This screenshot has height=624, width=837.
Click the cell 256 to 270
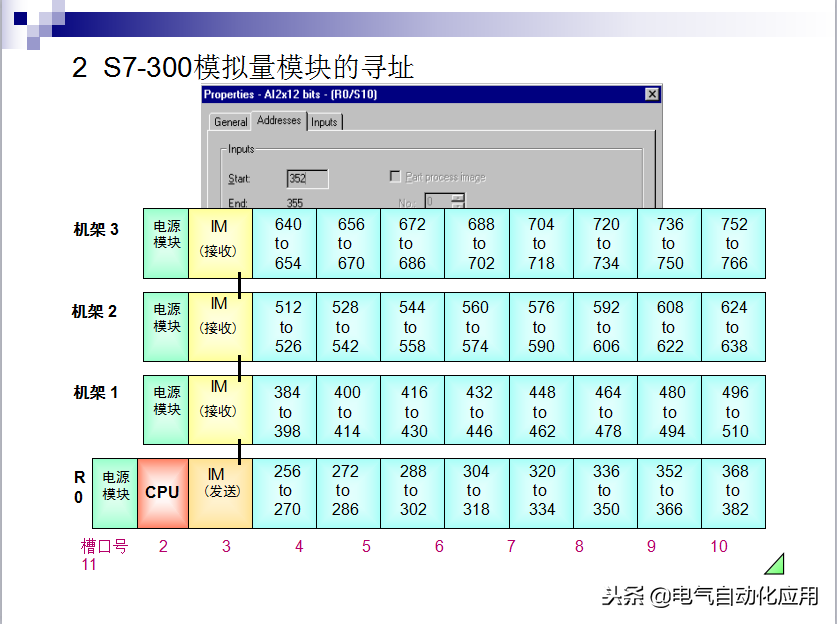pyautogui.click(x=285, y=493)
